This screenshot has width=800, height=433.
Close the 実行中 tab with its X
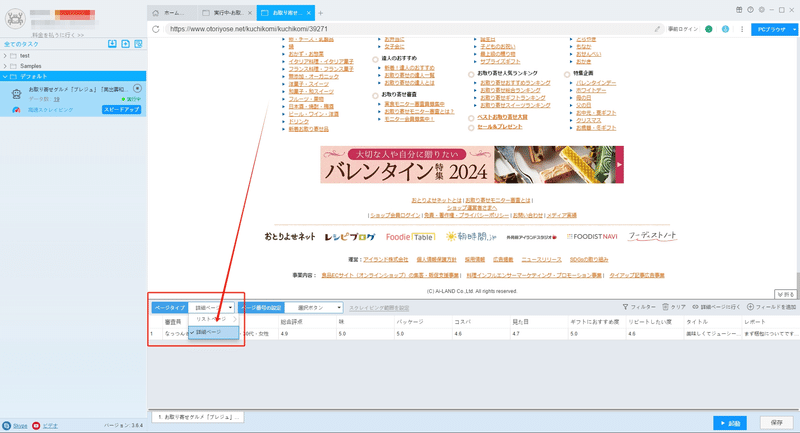click(249, 13)
